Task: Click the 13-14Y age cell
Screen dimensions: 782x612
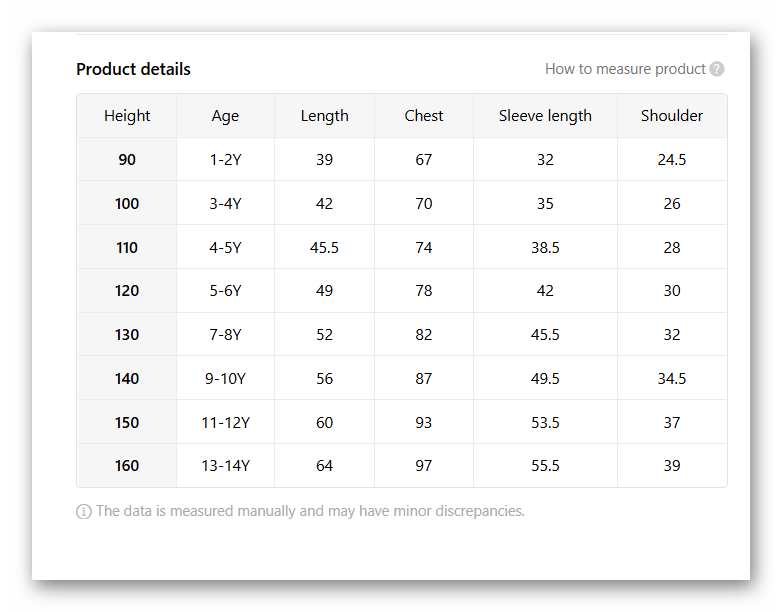Action: pyautogui.click(x=225, y=466)
